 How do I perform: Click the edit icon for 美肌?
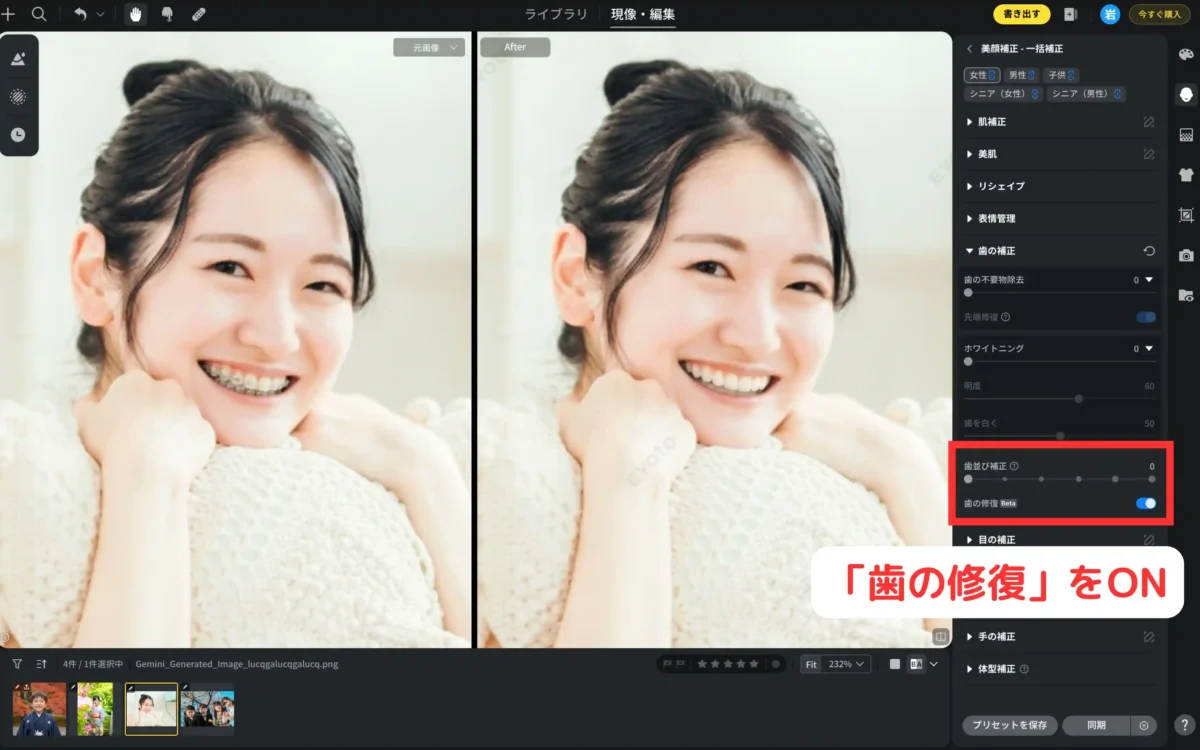pos(1149,155)
